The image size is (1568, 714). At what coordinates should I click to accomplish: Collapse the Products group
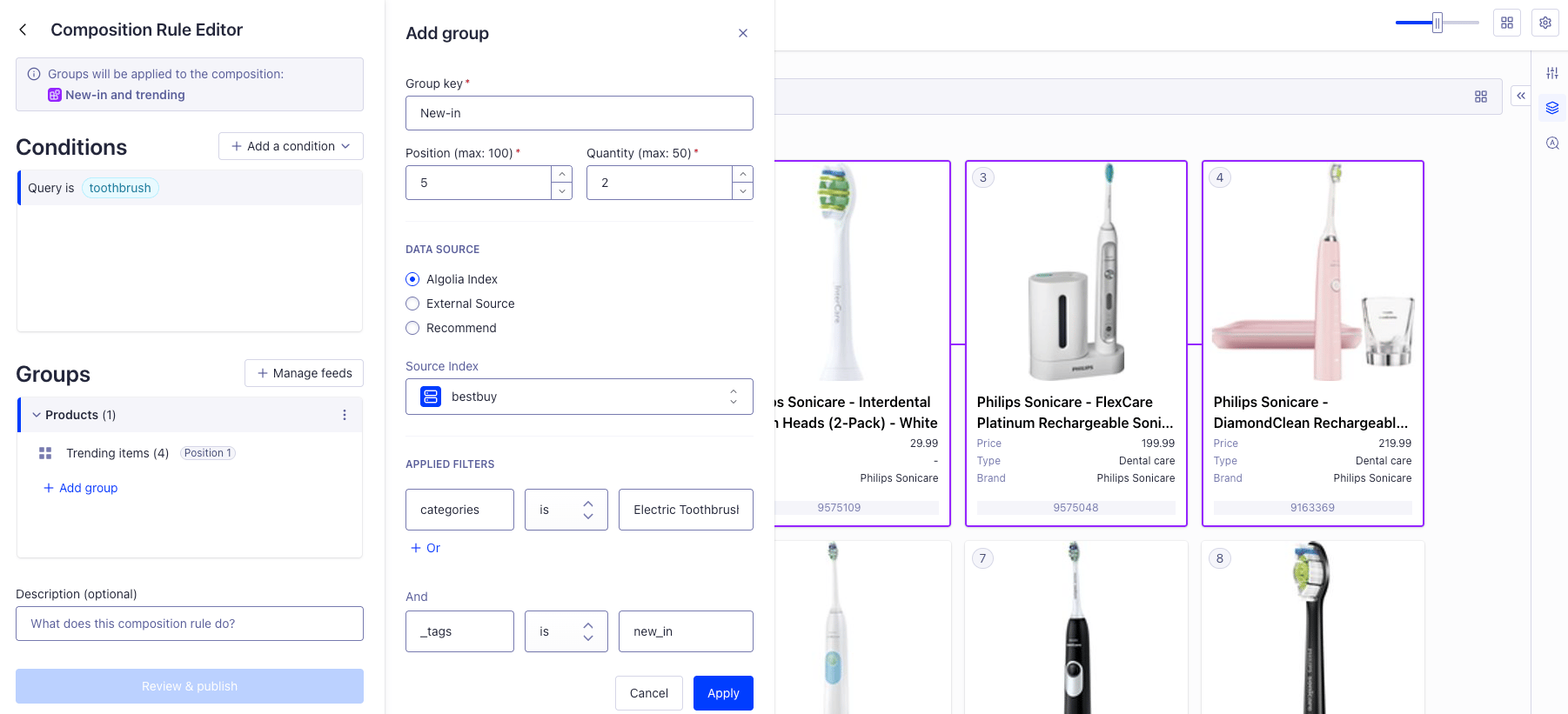pyautogui.click(x=37, y=415)
